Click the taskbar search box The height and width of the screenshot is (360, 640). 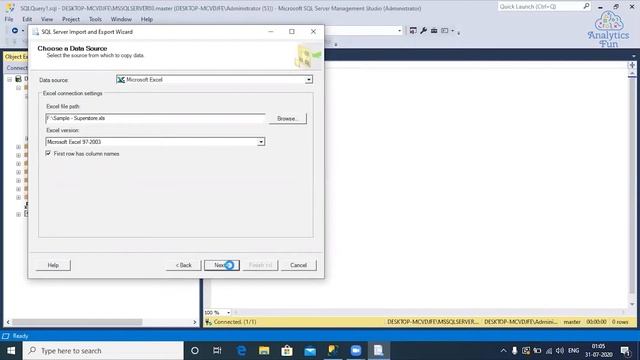click(103, 351)
